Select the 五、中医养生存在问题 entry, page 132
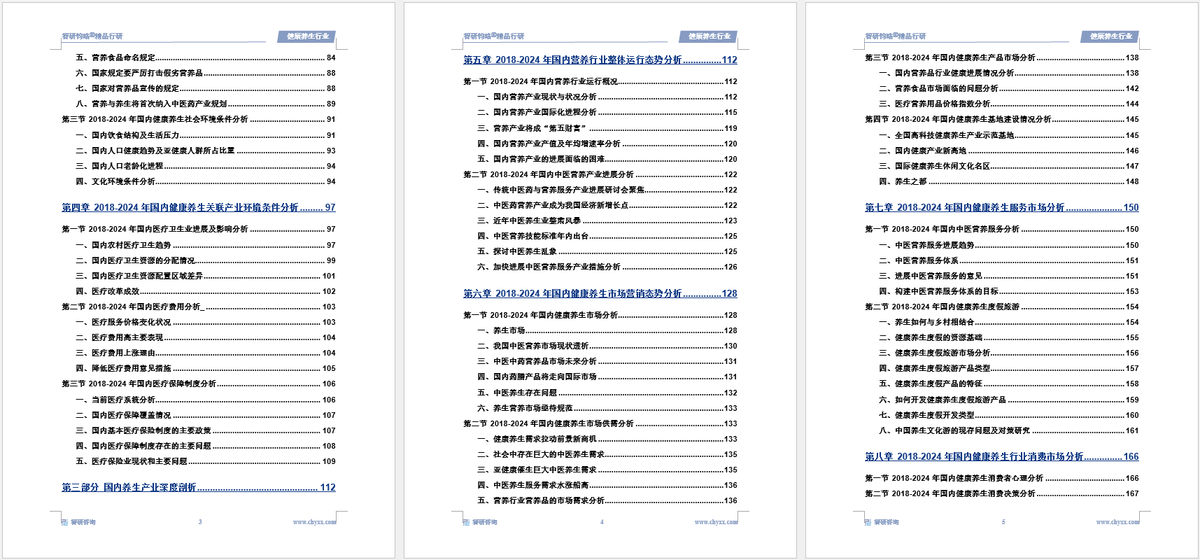1200x560 pixels. tap(607, 392)
